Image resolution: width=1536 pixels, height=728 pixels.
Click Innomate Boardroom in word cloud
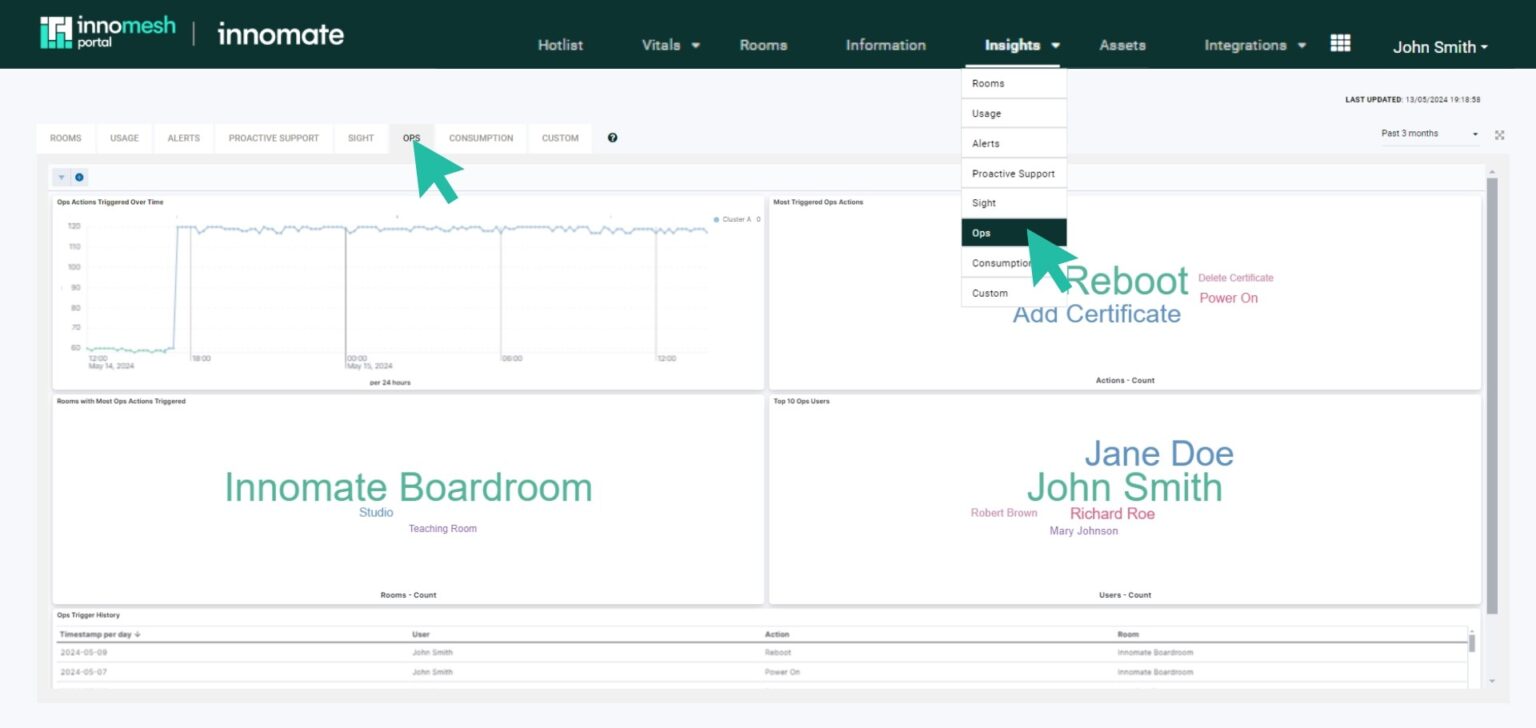pyautogui.click(x=408, y=487)
